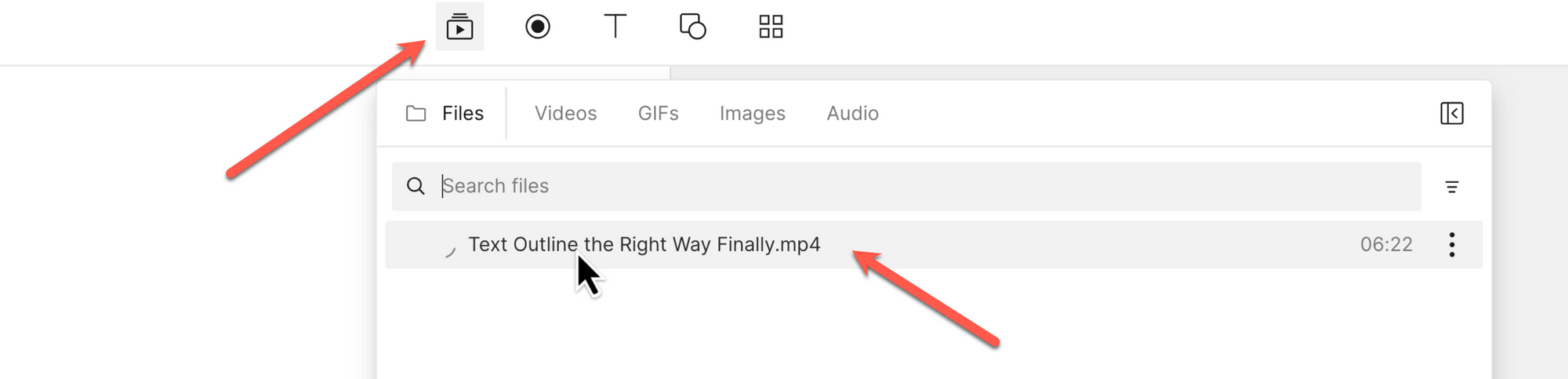Open the media library panel icon

click(459, 27)
